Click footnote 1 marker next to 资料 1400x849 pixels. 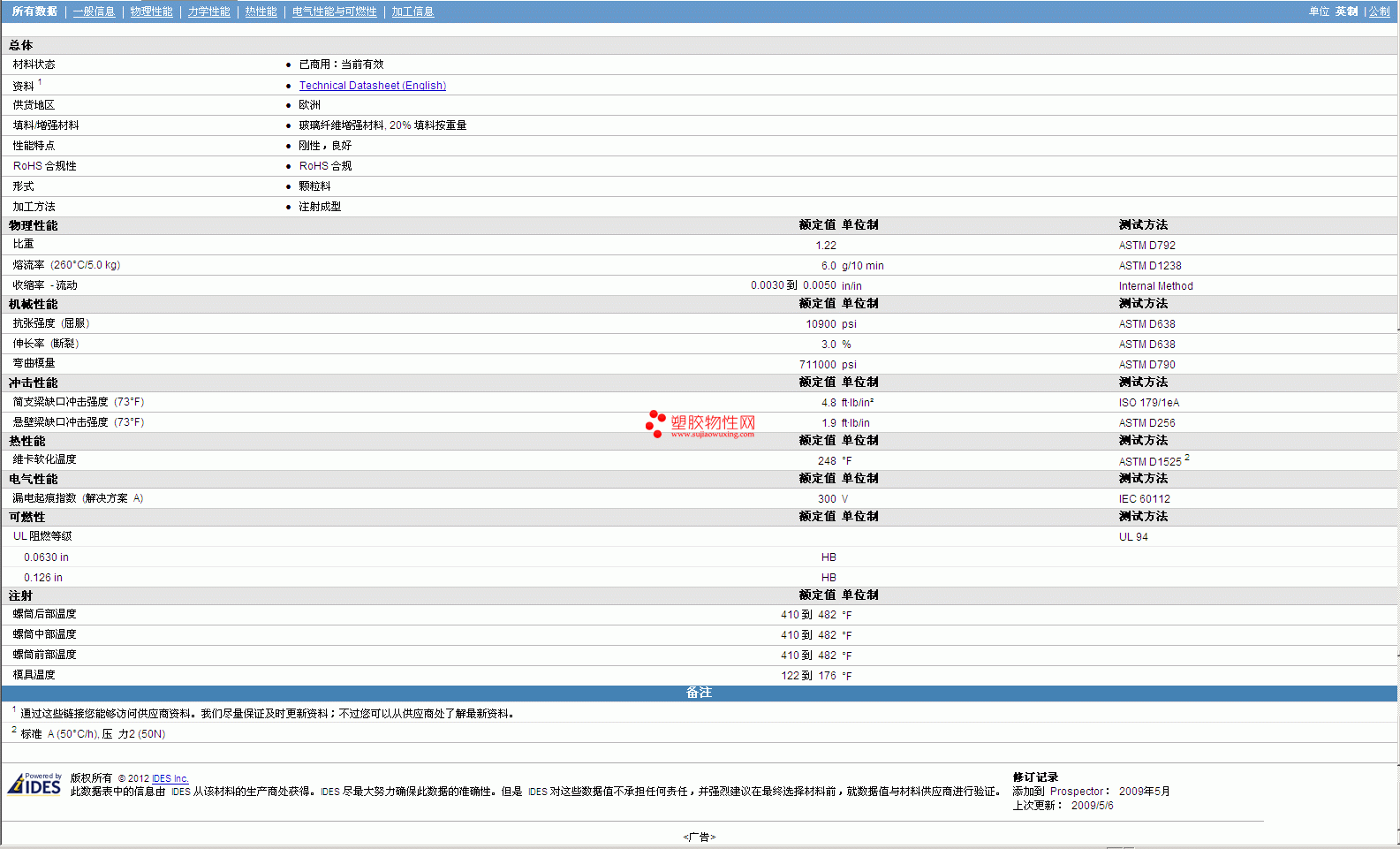coord(40,82)
